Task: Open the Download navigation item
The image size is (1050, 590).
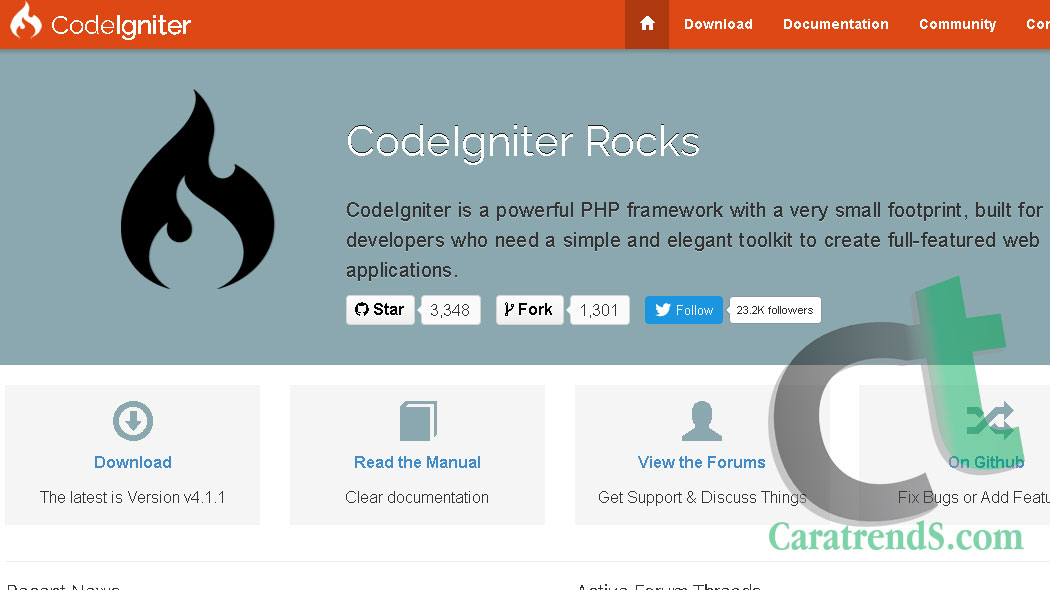Action: [718, 24]
